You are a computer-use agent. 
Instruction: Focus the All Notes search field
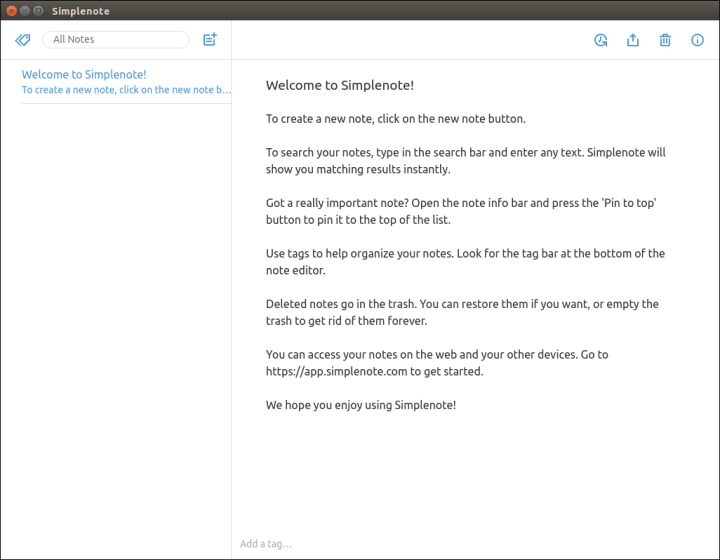pyautogui.click(x=116, y=39)
